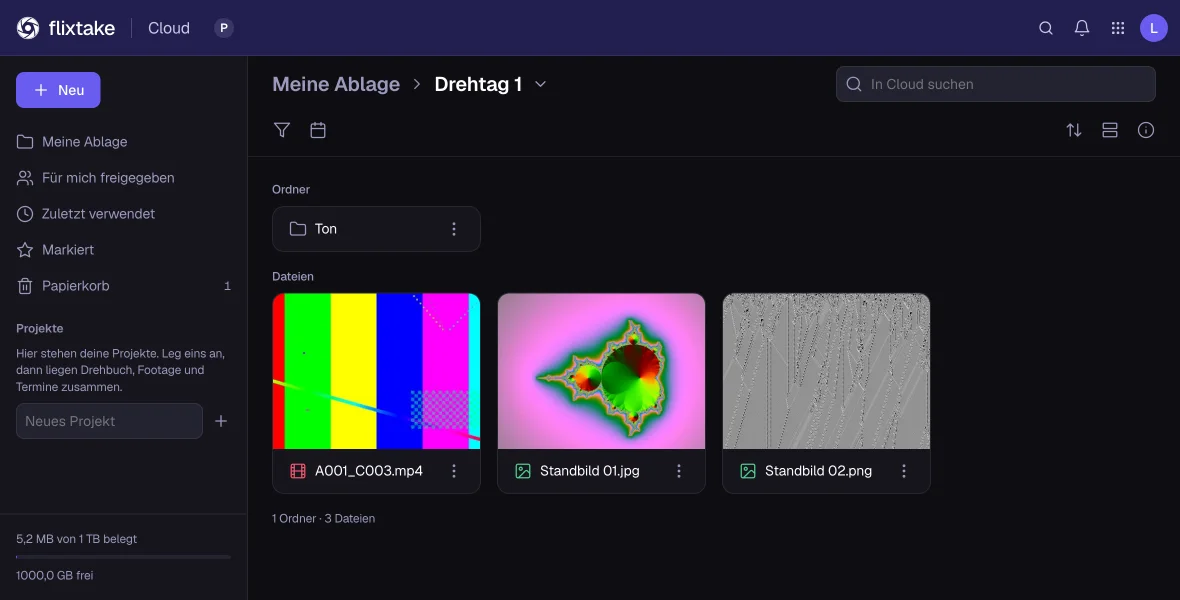Focus the In Cloud suchen field
Screen dimensions: 1180x600
(x=996, y=84)
